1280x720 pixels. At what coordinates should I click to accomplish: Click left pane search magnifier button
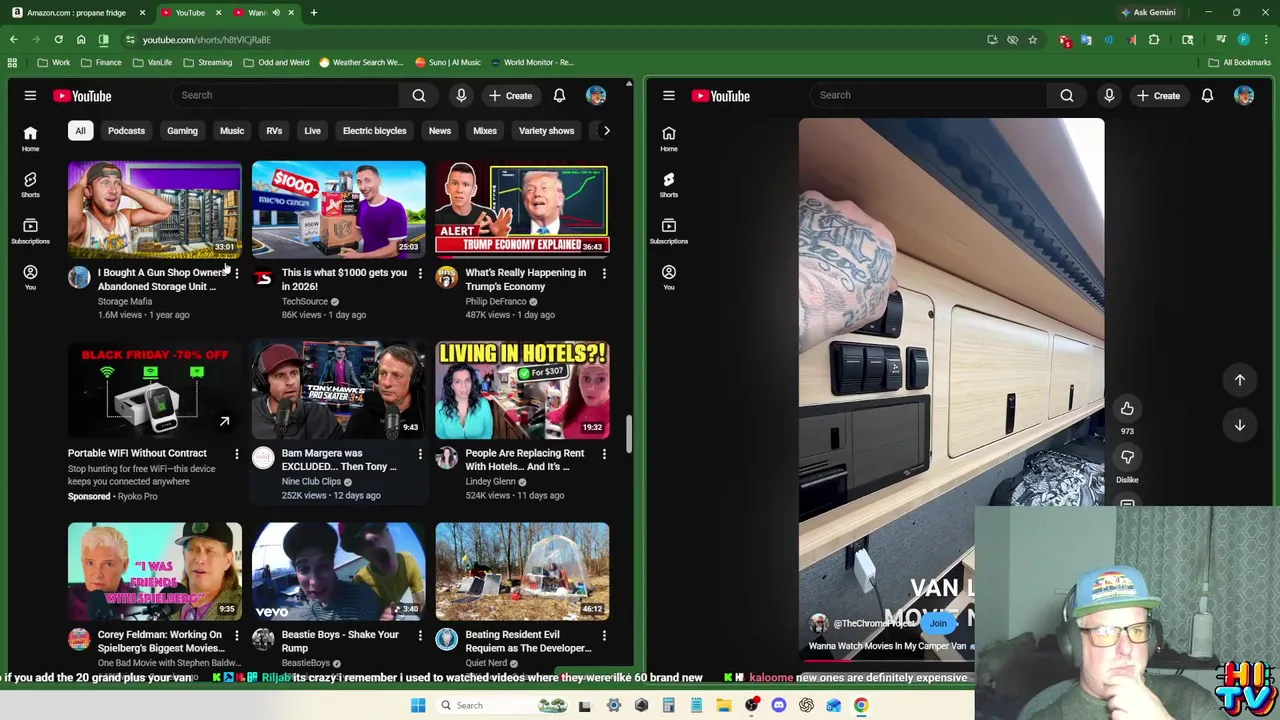click(x=419, y=96)
